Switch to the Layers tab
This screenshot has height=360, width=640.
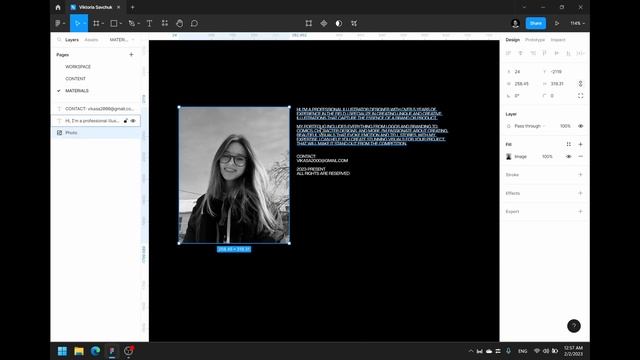coord(72,40)
